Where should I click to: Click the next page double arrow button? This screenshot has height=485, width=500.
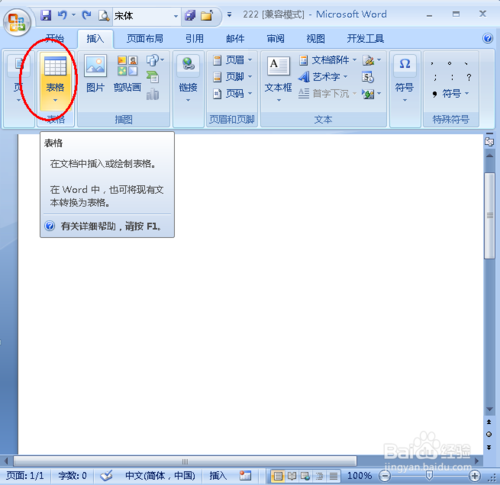(489, 447)
